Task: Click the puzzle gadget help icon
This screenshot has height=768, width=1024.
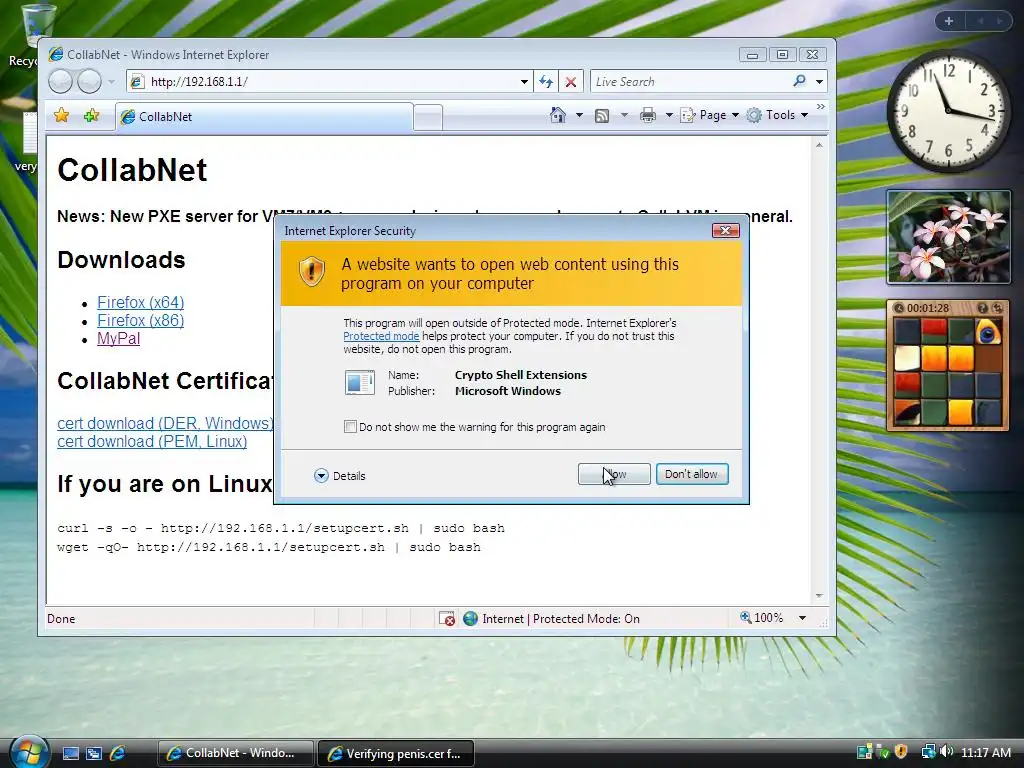Action: (x=982, y=308)
